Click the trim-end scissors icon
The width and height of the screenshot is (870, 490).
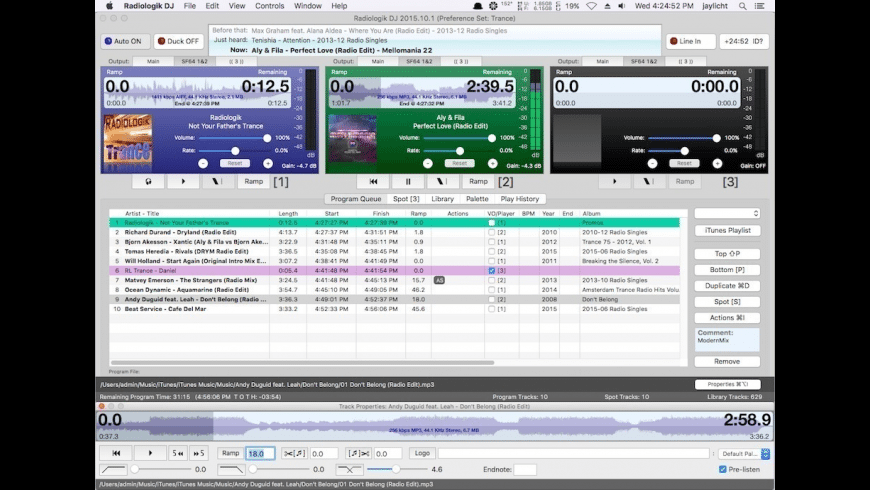pos(358,453)
